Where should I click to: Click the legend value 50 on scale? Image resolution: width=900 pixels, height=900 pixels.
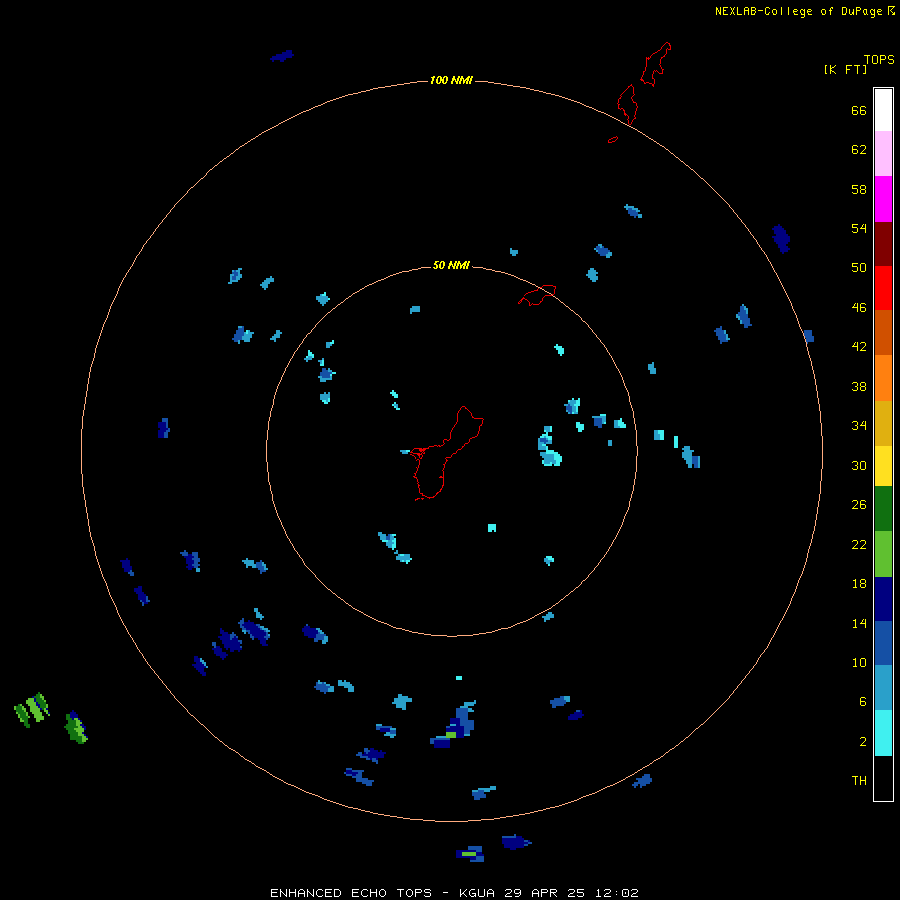(x=859, y=267)
